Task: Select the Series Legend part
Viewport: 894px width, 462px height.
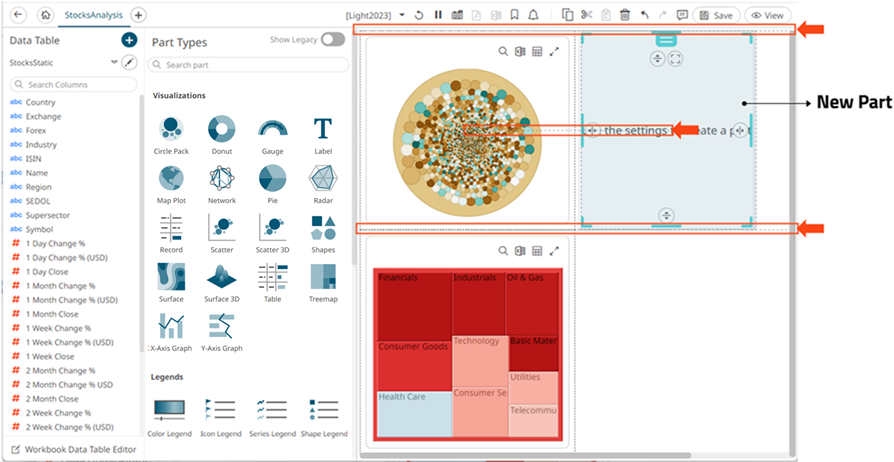Action: [273, 418]
